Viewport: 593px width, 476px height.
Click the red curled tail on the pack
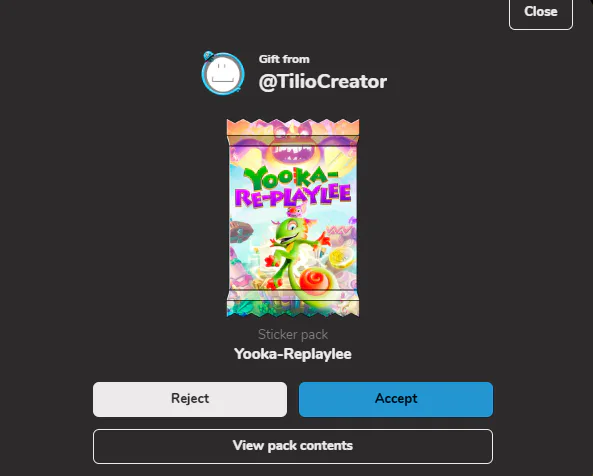point(314,281)
